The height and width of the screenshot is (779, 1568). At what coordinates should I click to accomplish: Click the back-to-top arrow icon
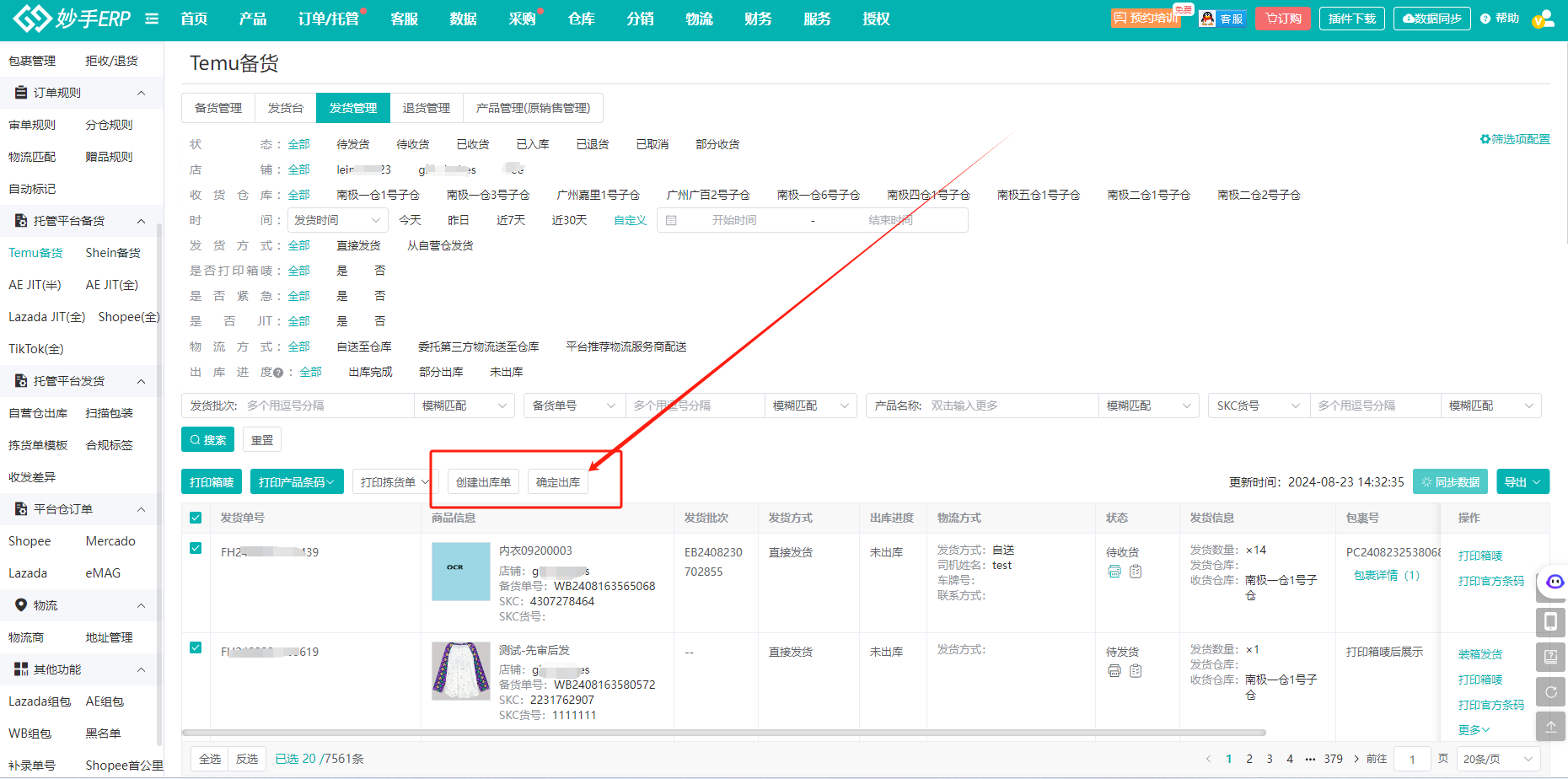coord(1550,726)
